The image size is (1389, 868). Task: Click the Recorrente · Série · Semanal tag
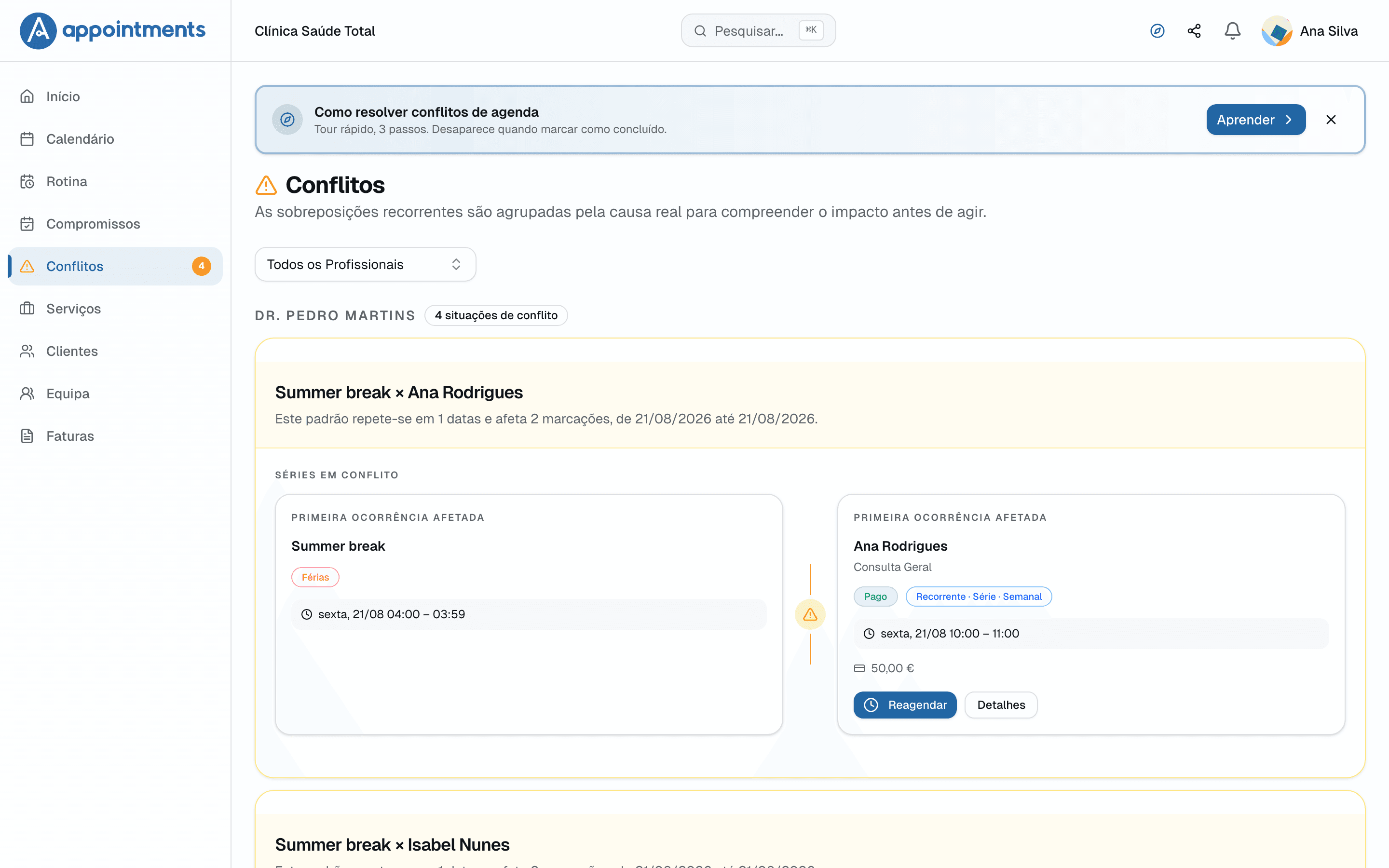pos(979,597)
